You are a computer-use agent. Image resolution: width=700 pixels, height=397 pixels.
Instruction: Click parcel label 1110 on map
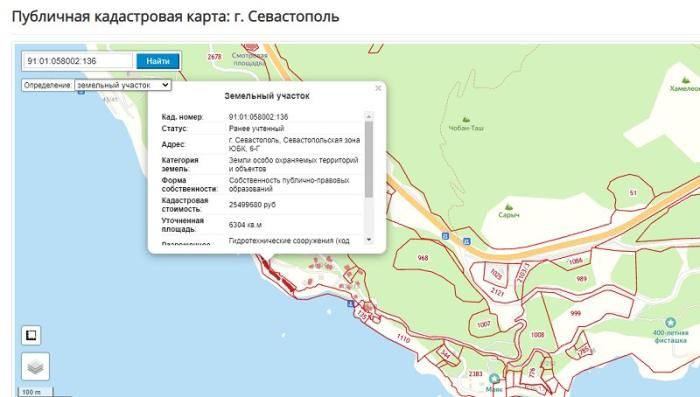(x=403, y=338)
